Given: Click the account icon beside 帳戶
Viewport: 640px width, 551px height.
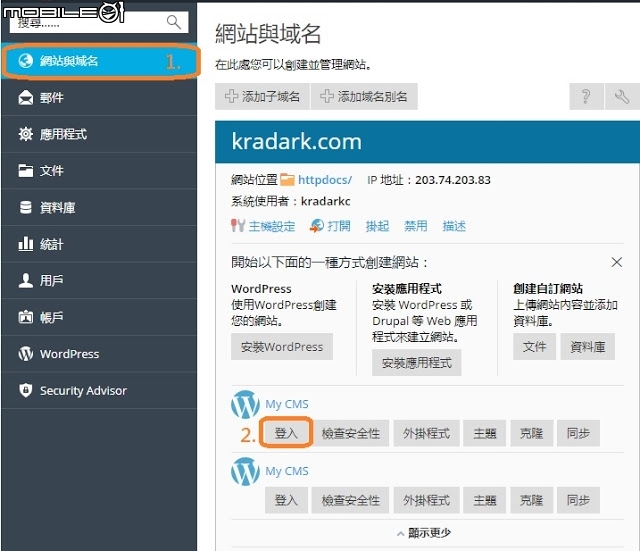Looking at the screenshot, I should 25,317.
